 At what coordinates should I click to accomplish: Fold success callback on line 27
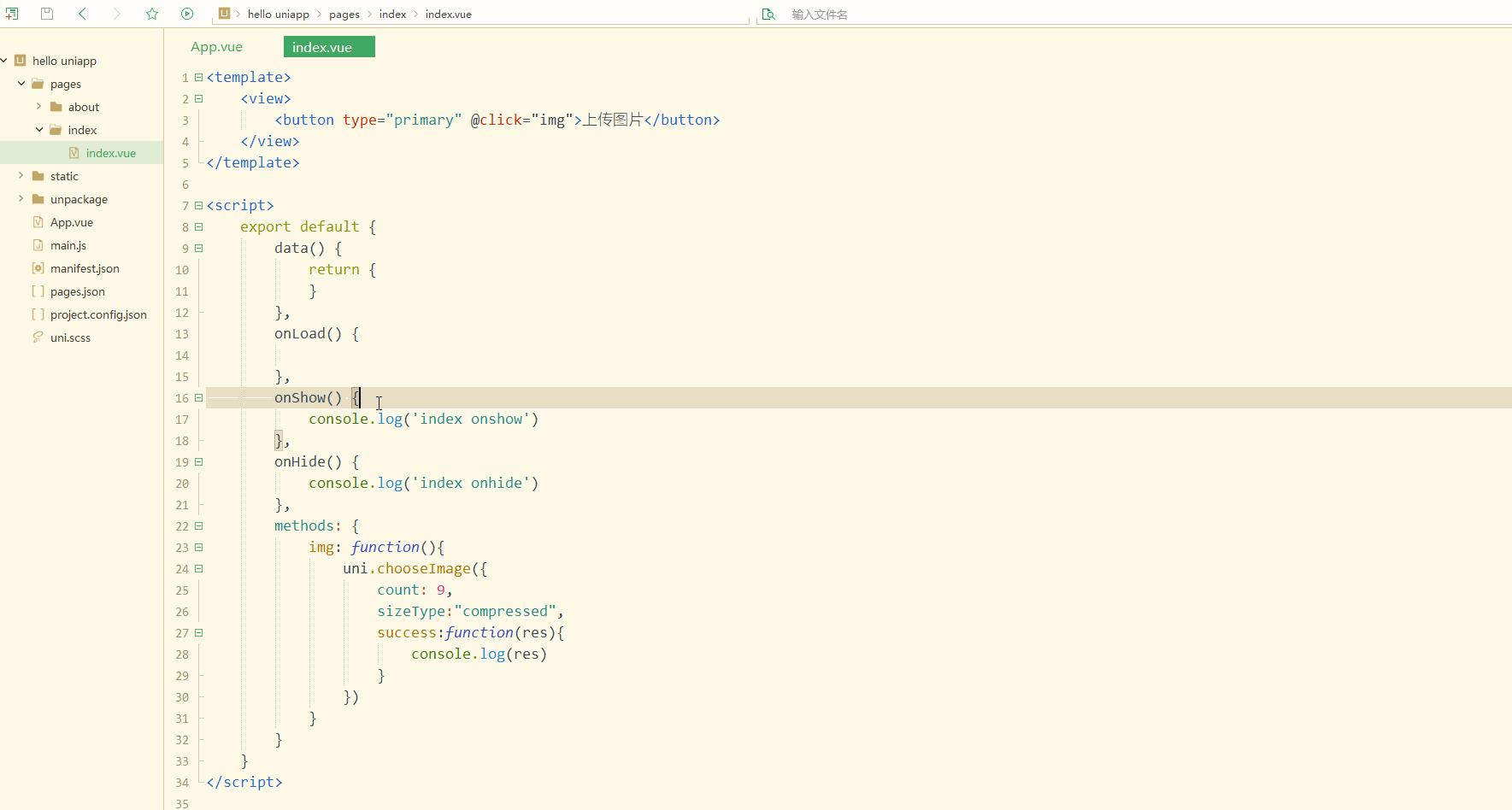pos(198,632)
